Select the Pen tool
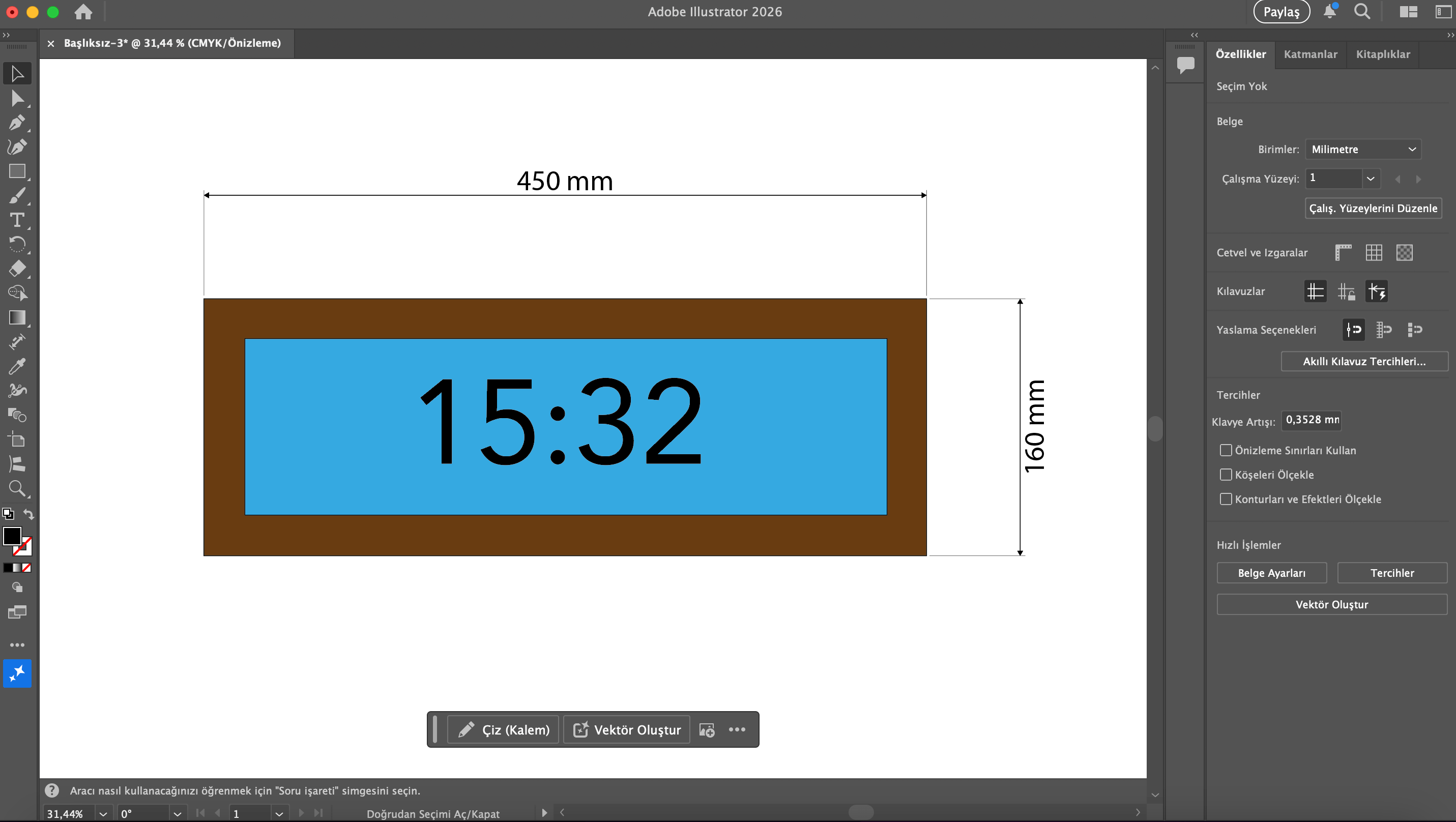The image size is (1456, 822). 17,122
